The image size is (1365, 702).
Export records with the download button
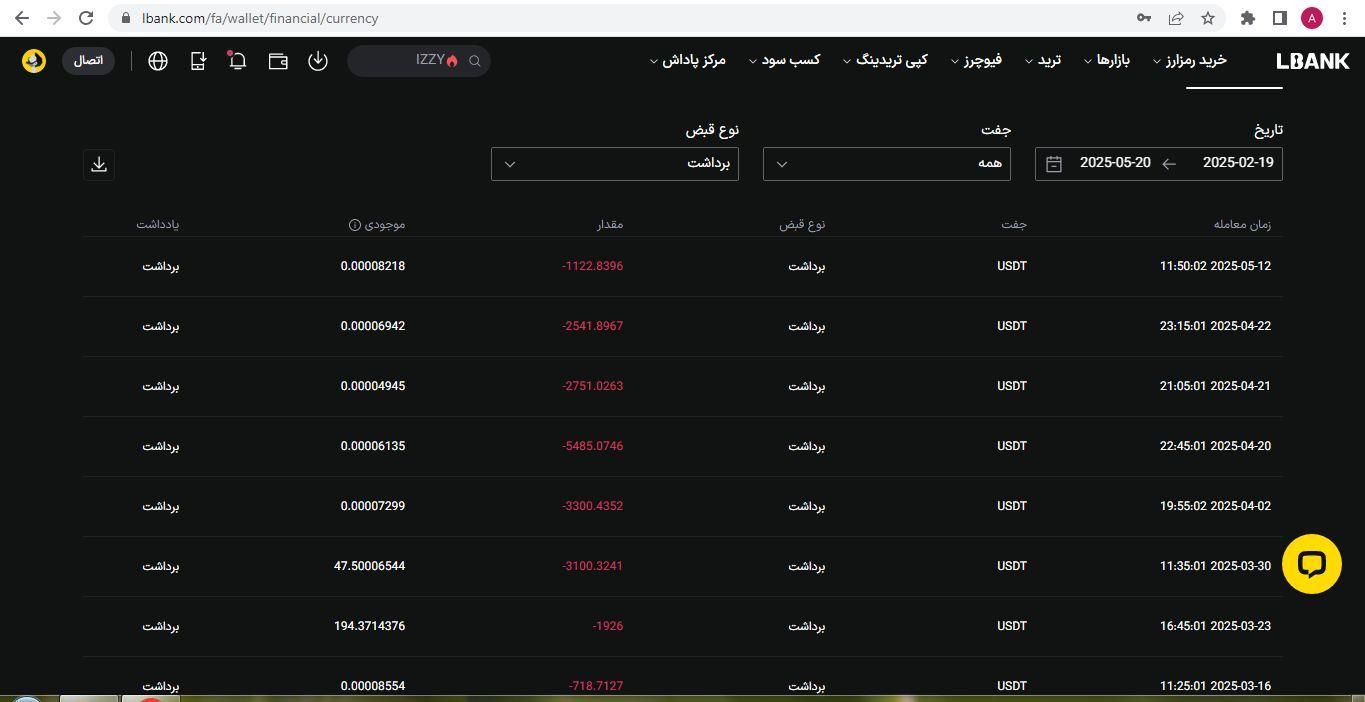[x=99, y=164]
